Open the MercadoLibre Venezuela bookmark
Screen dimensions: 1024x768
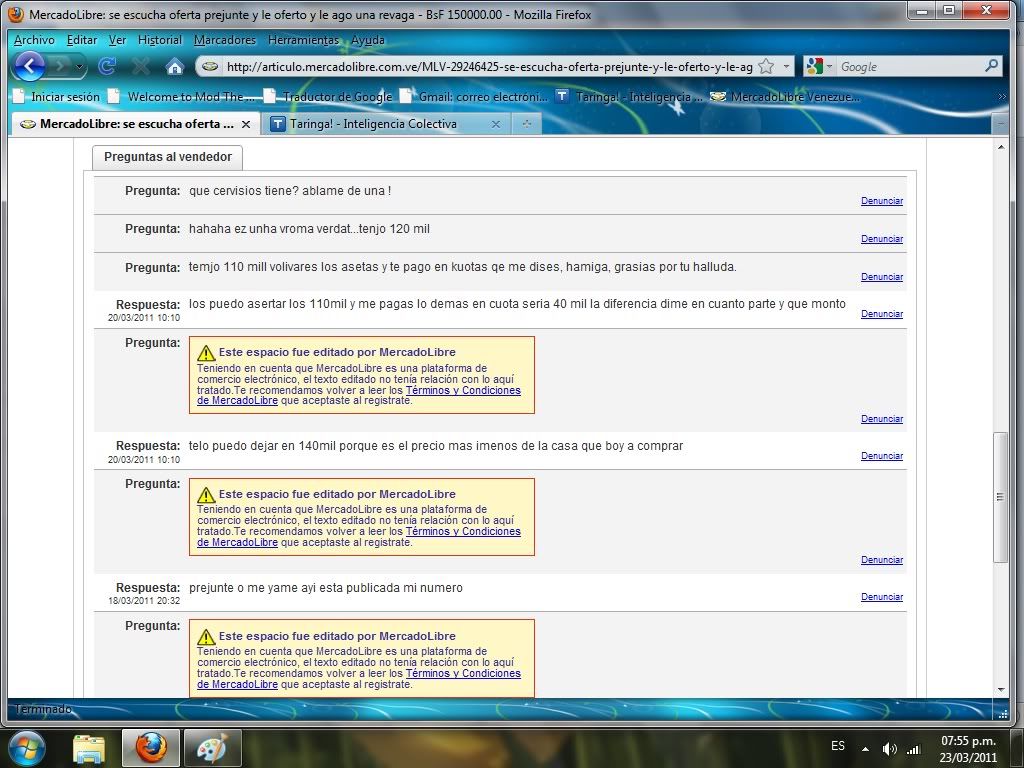(786, 97)
